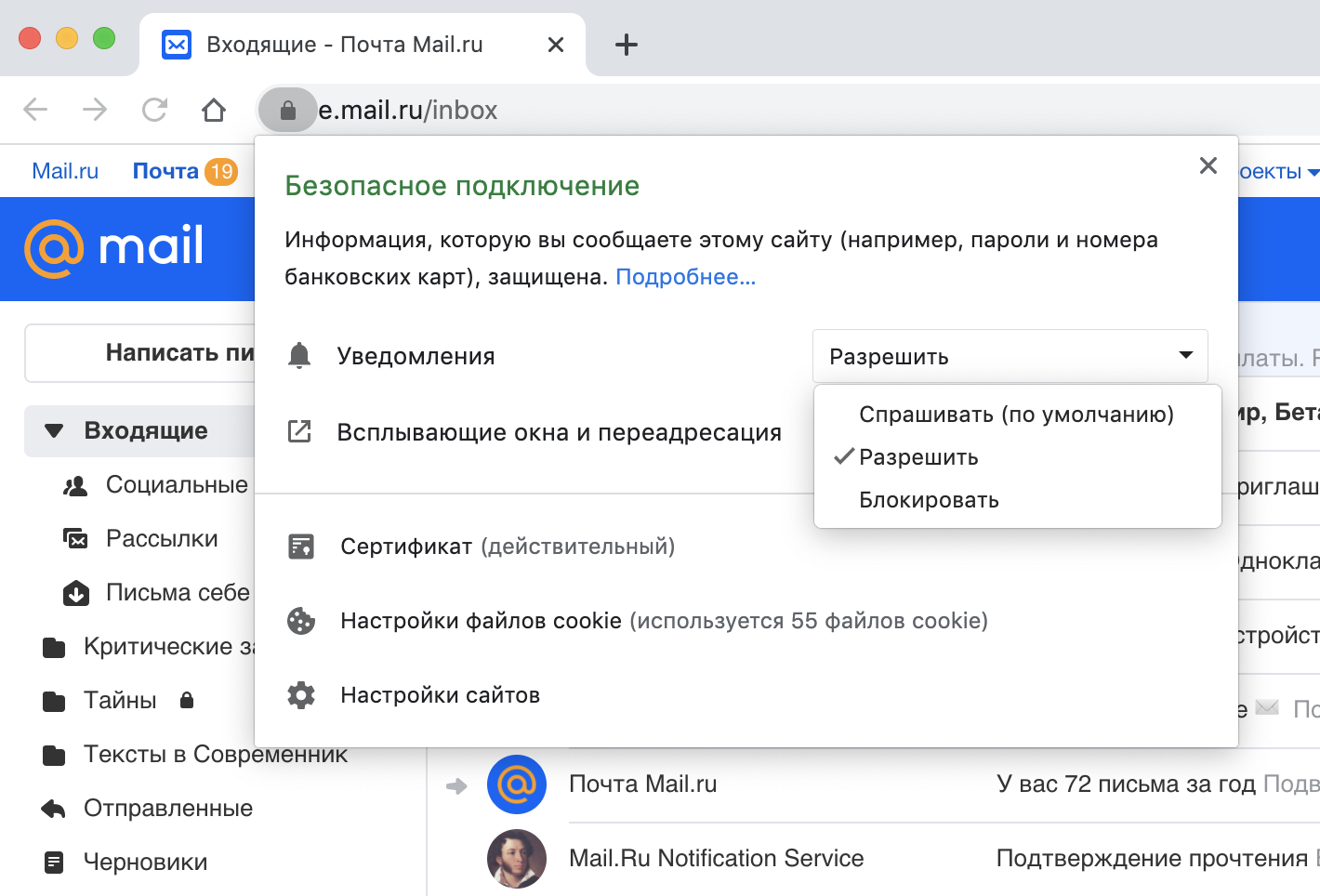Click the bell icon next to Уведомления
The height and width of the screenshot is (896, 1320).
click(x=299, y=356)
